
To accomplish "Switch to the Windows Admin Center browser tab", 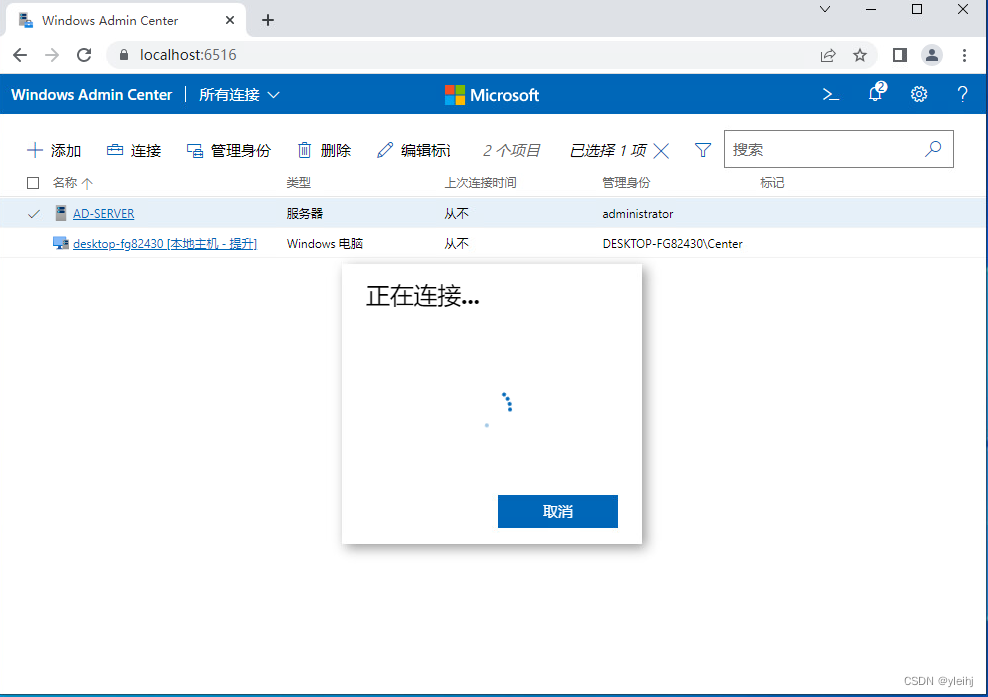I will pos(113,20).
